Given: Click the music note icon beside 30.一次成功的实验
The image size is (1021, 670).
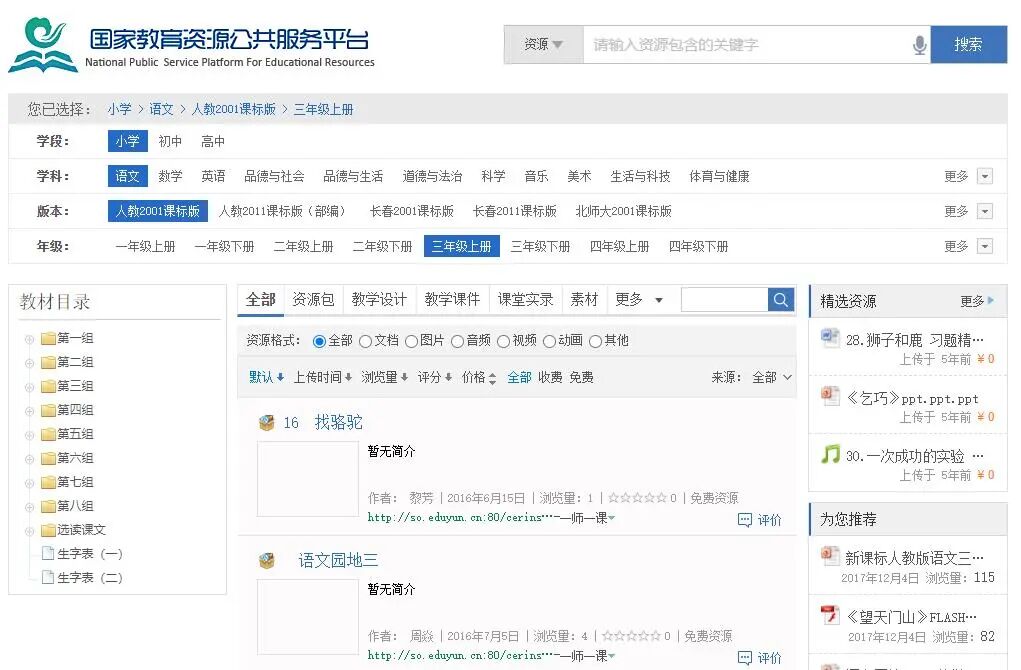Looking at the screenshot, I should coord(830,454).
